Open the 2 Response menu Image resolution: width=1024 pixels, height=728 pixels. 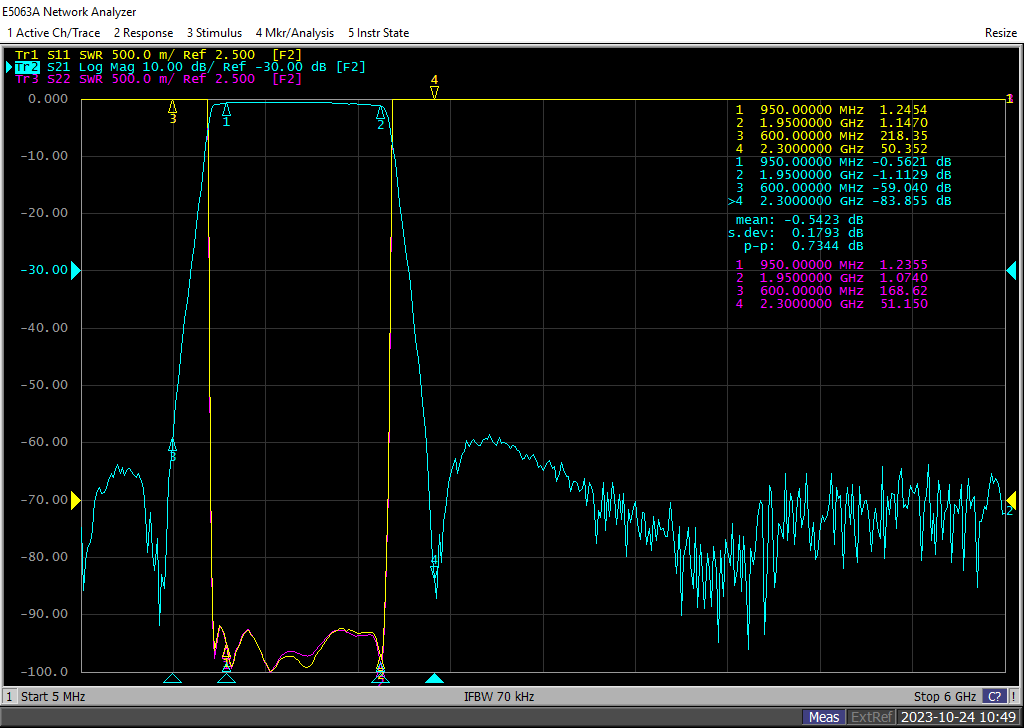pyautogui.click(x=143, y=33)
